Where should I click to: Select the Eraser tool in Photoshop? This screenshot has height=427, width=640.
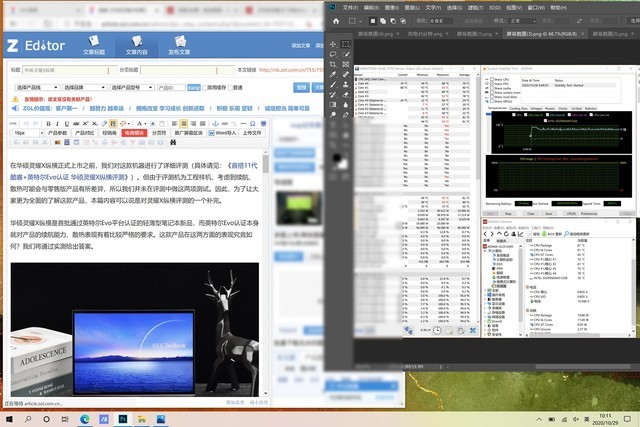coord(346,95)
